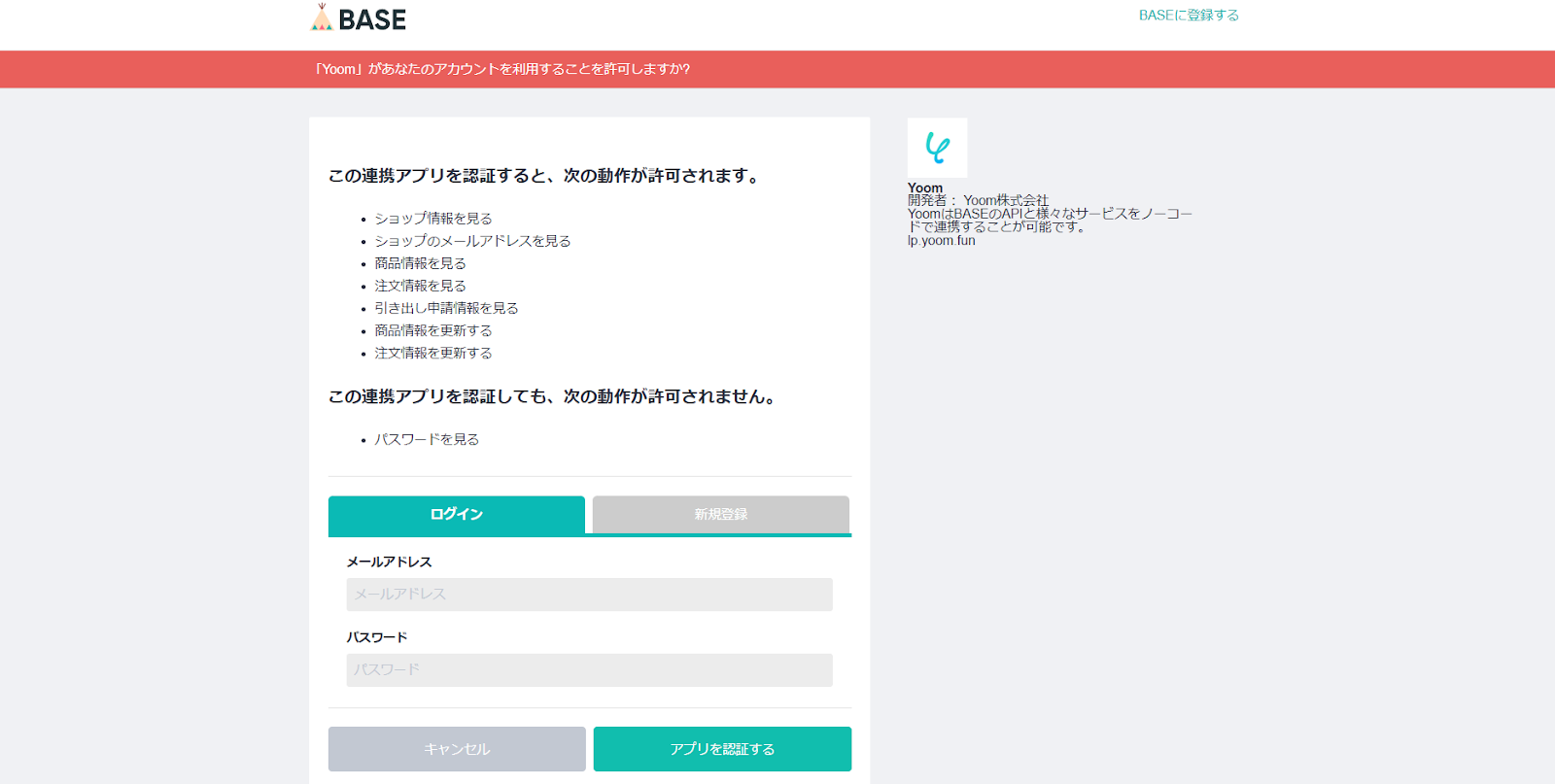Viewport: 1555px width, 784px height.
Task: Click the Yoom株式会社 developer name text
Action: (1006, 200)
